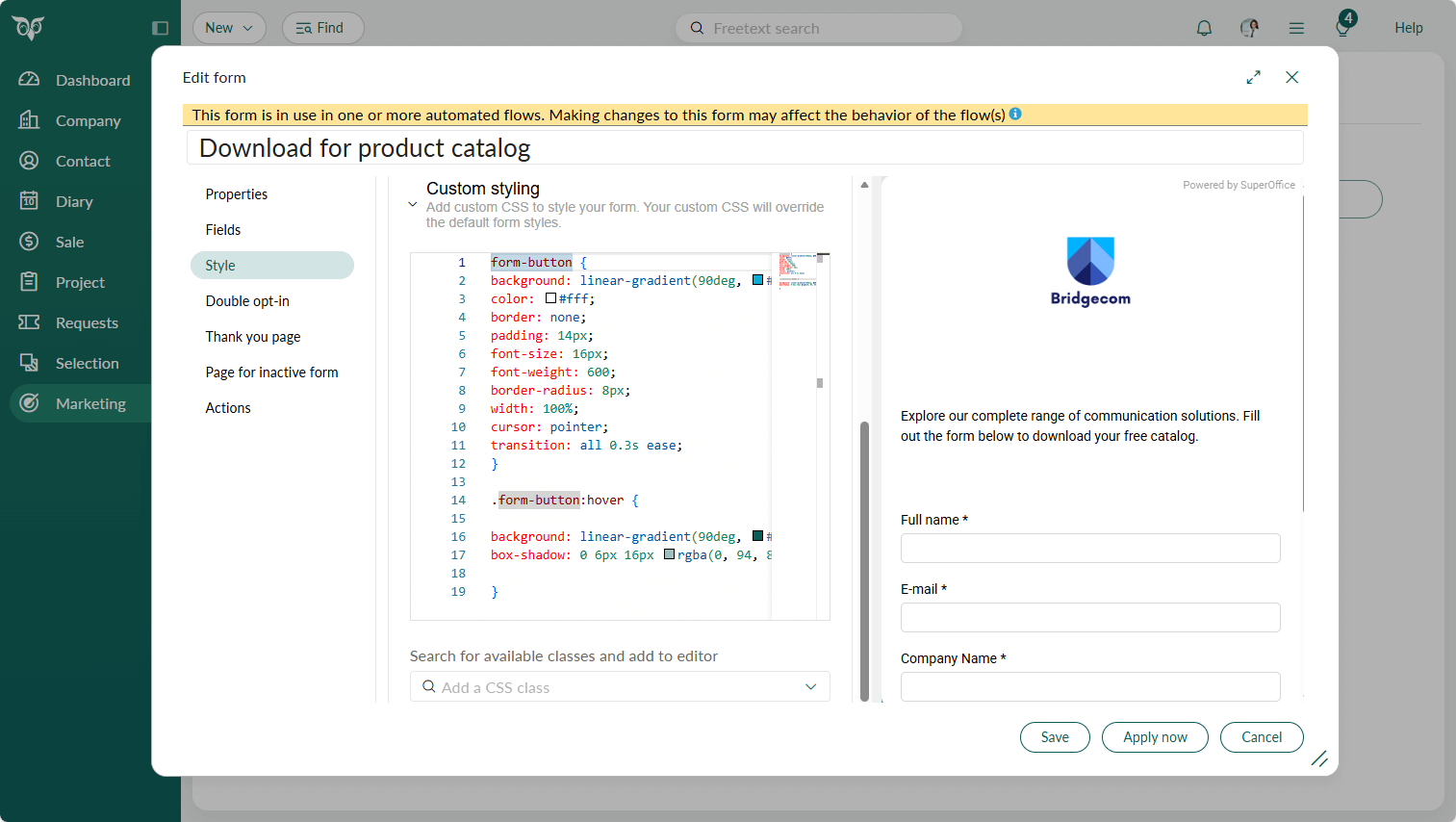Open the hamburger menu top right
Screen dimensions: 1456x822
click(1296, 28)
